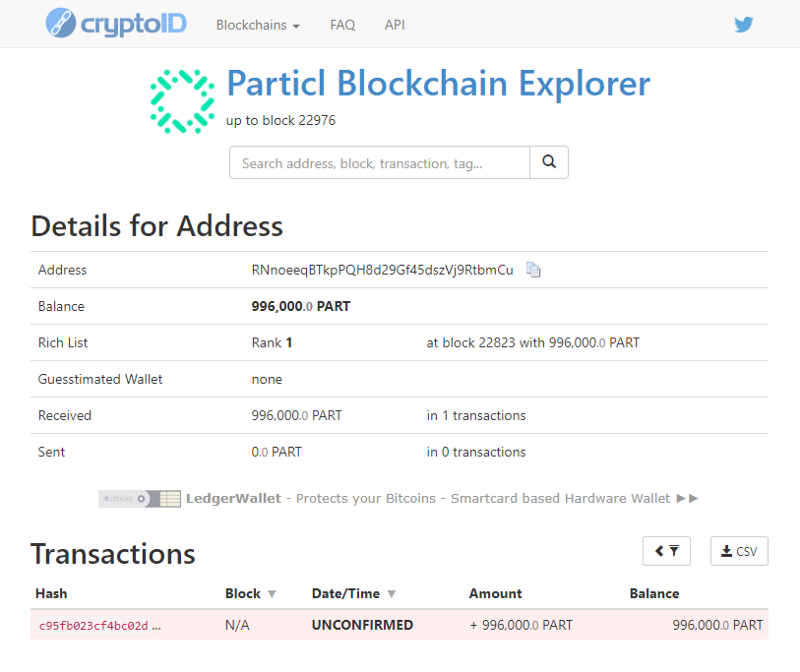Screen dimensions: 800x672
Task: Click the UNCONFIRMED status cell
Action: tap(362, 625)
